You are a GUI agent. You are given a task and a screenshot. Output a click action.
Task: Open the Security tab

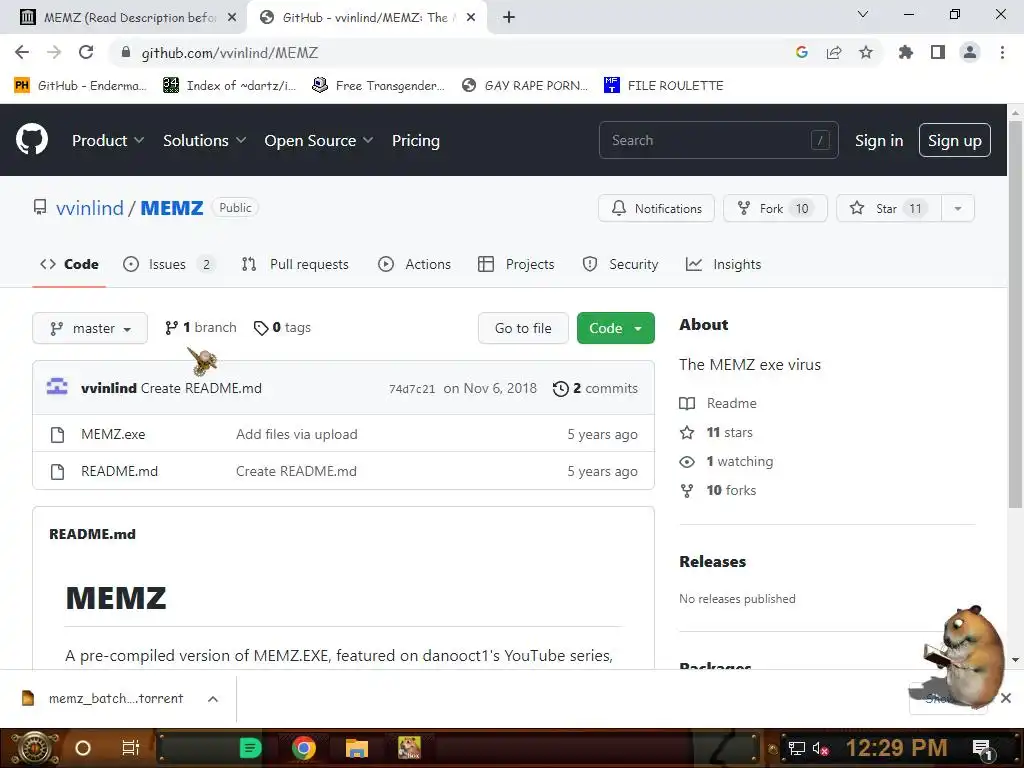(620, 264)
